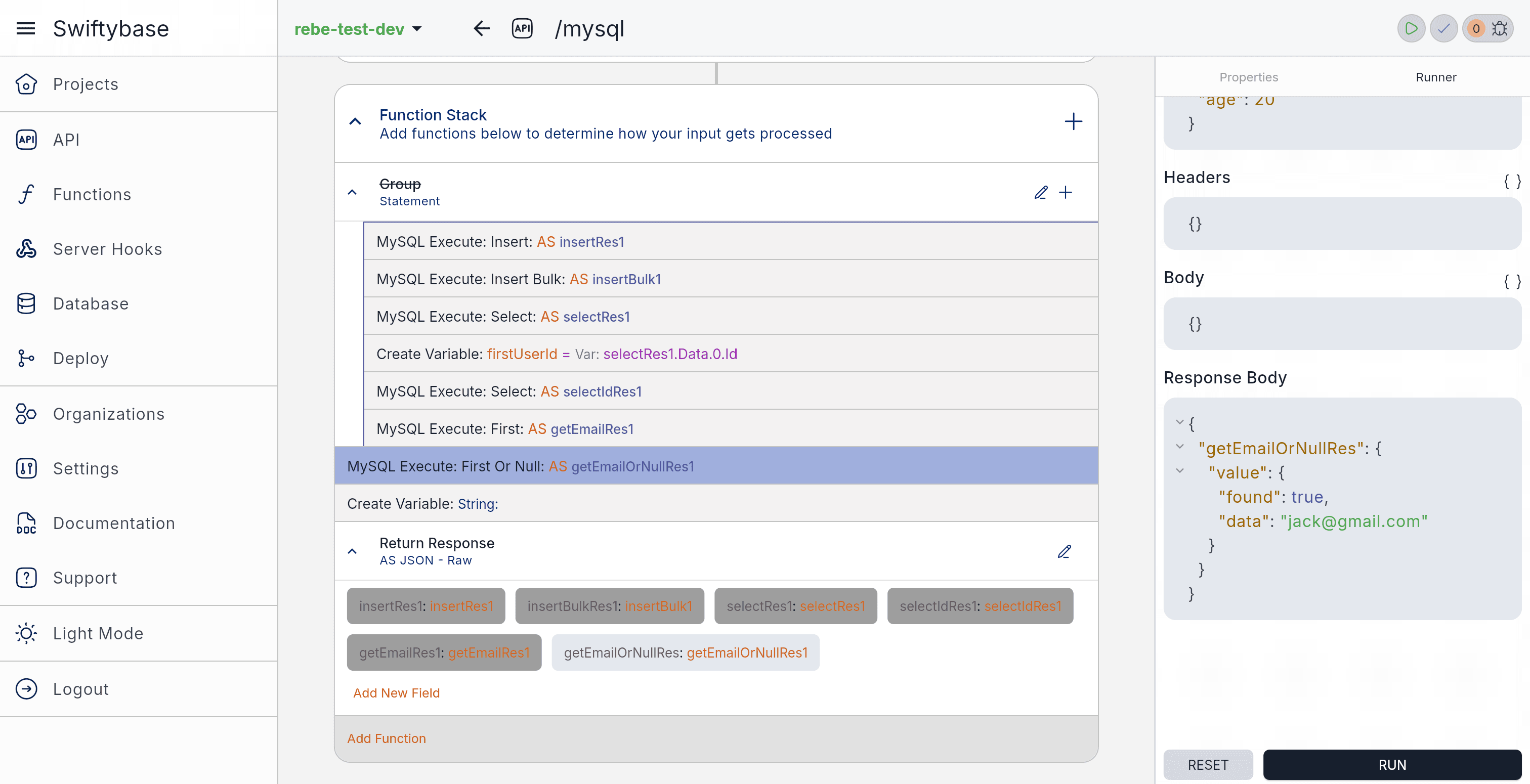The image size is (1530, 784).
Task: Click the jack@gmail.com data value
Action: [x=1353, y=521]
